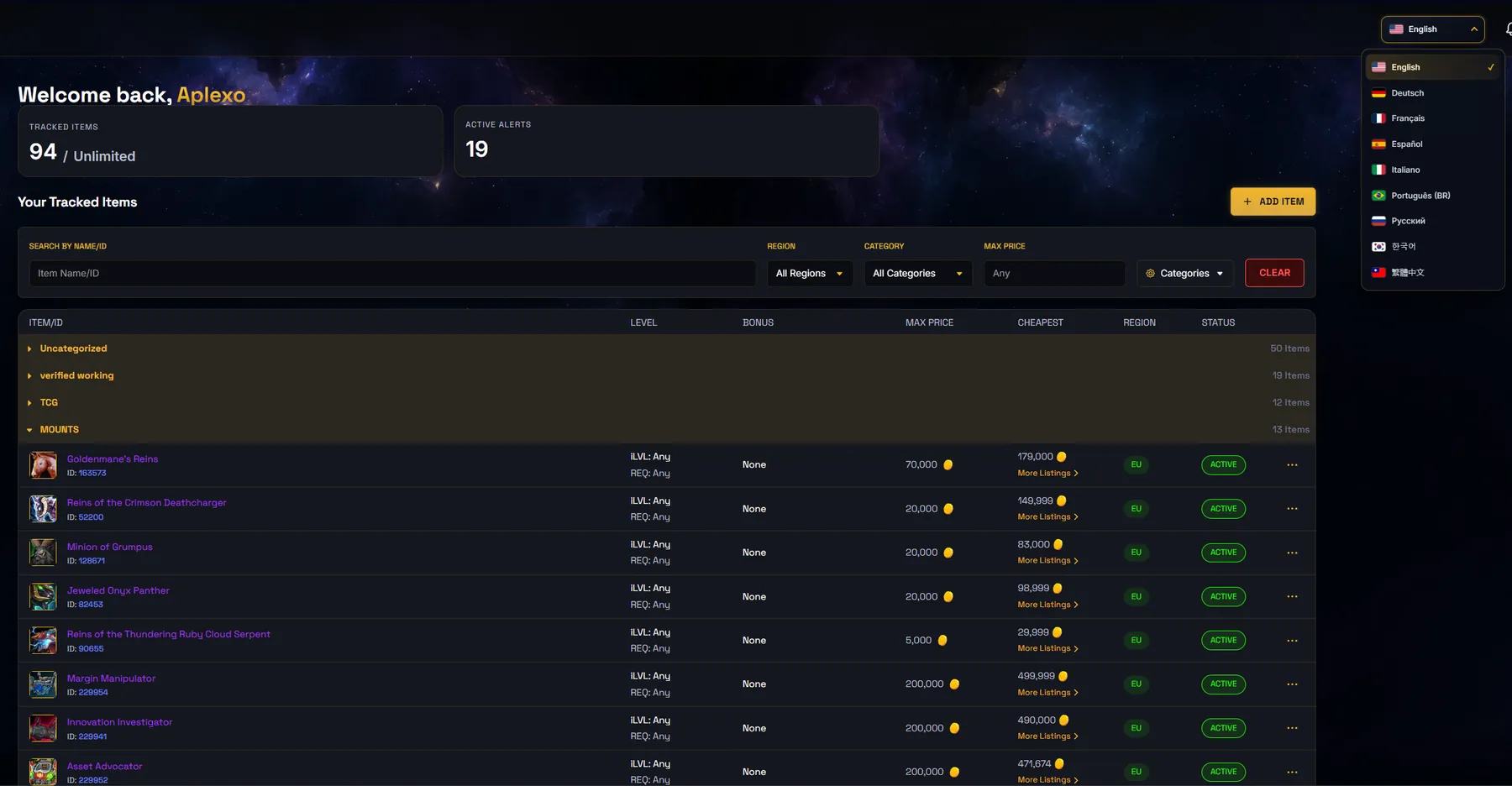Toggle ACTIVE status for Crimson Deathcharger
Viewport: 1512px width, 786px height.
pyautogui.click(x=1223, y=509)
